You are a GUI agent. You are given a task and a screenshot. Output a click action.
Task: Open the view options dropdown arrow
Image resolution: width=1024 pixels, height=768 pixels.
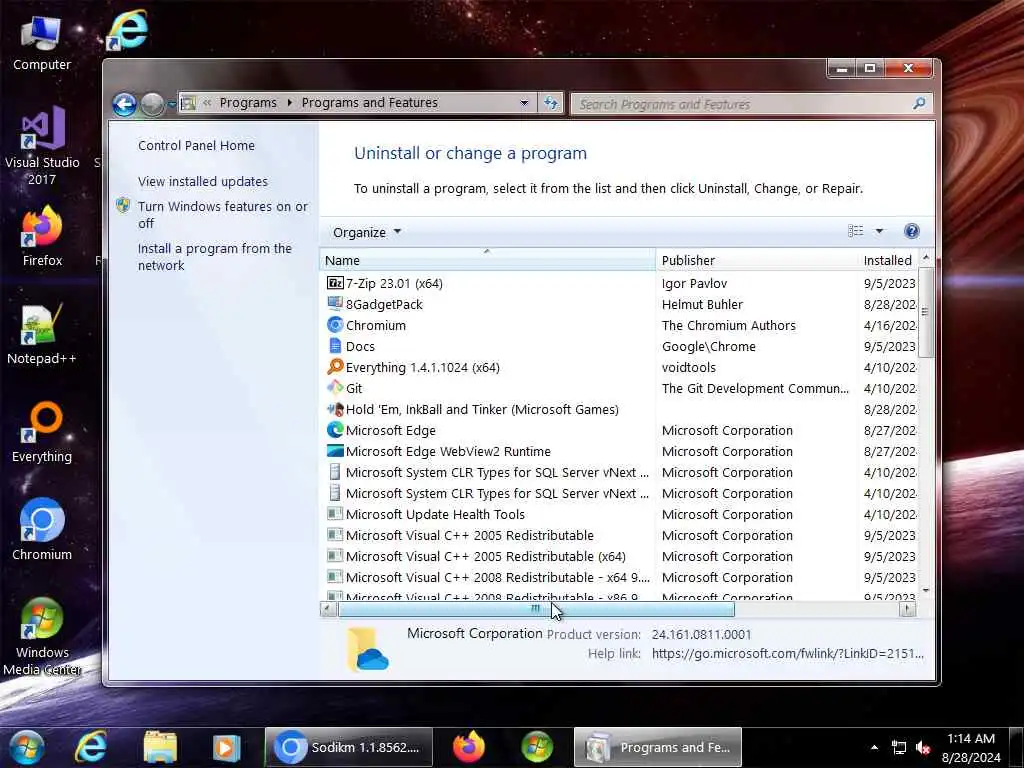[879, 231]
